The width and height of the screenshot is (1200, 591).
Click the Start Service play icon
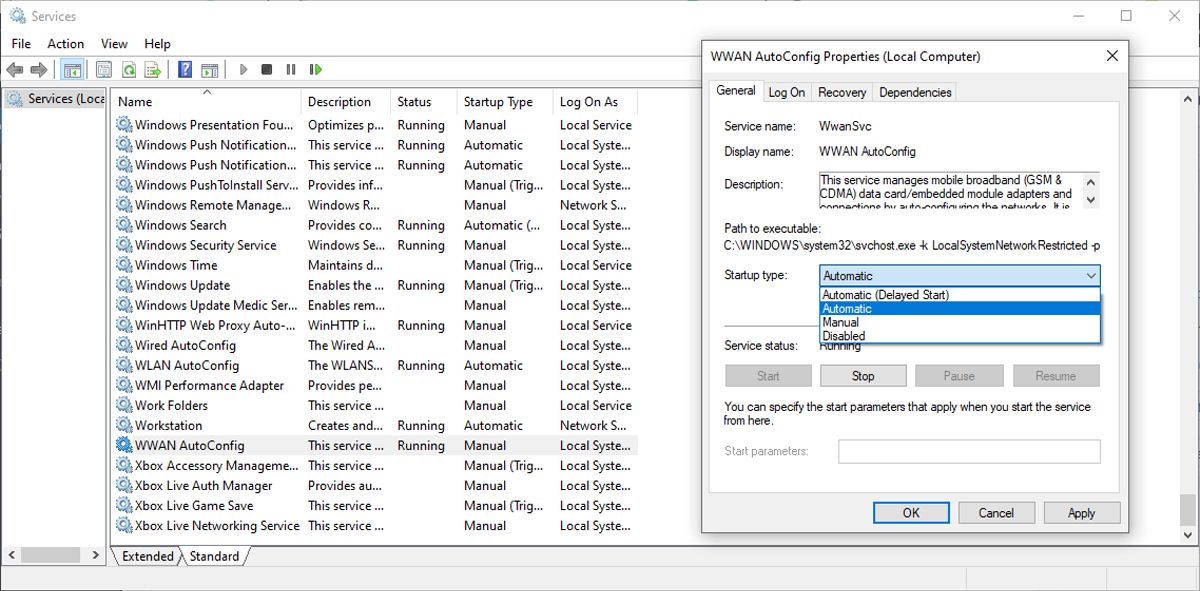(x=243, y=70)
